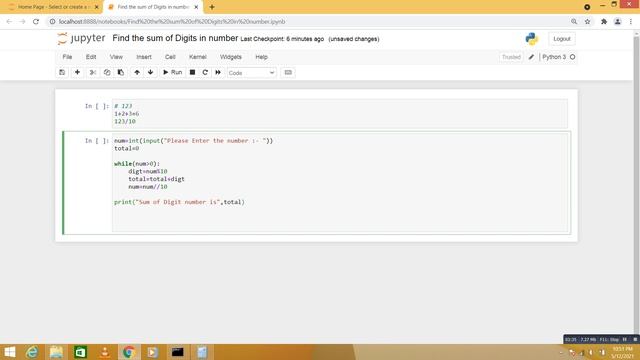Close the Home Page browser tab

[97, 7]
